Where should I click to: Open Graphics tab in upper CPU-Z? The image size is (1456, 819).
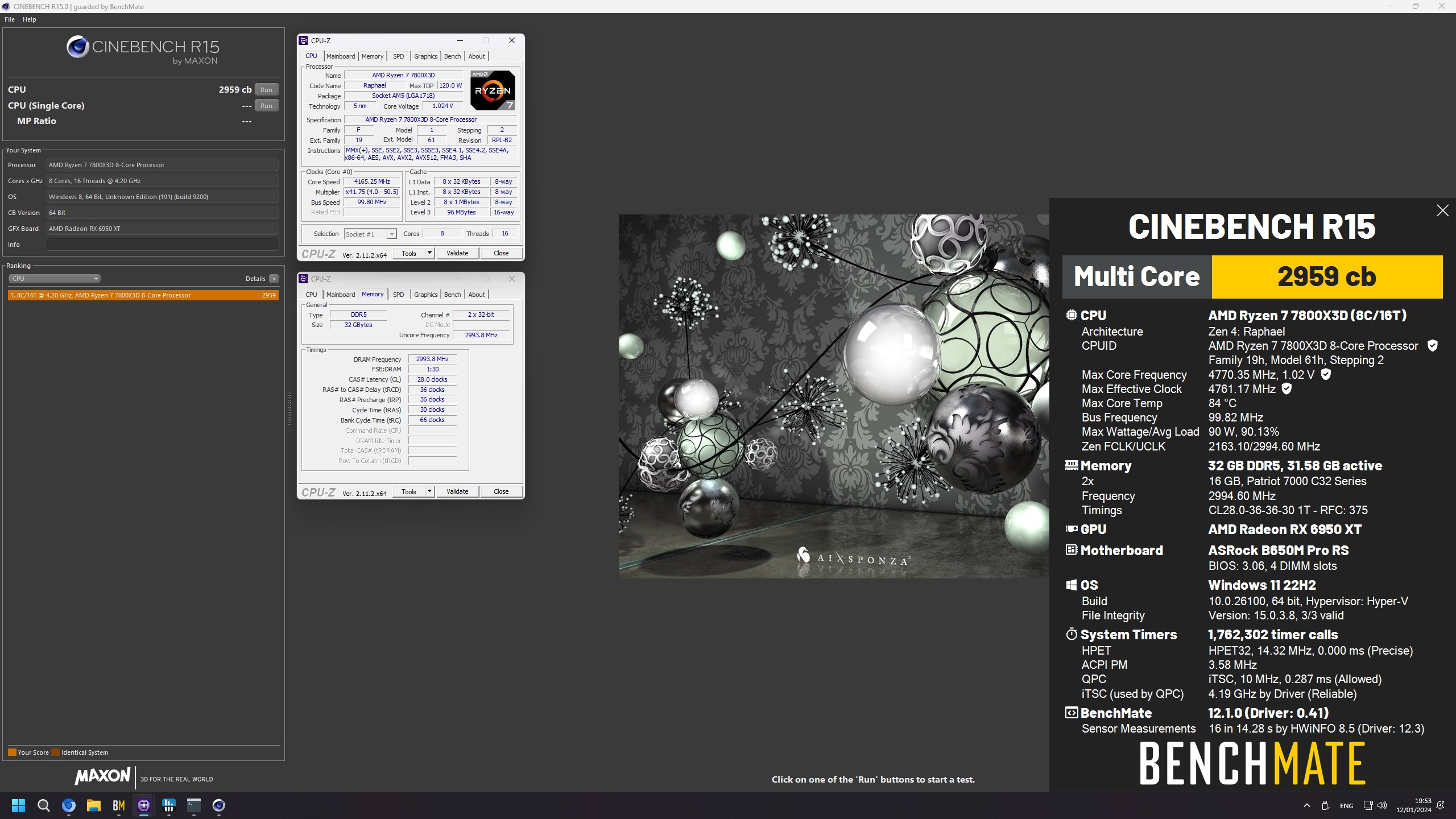point(425,56)
